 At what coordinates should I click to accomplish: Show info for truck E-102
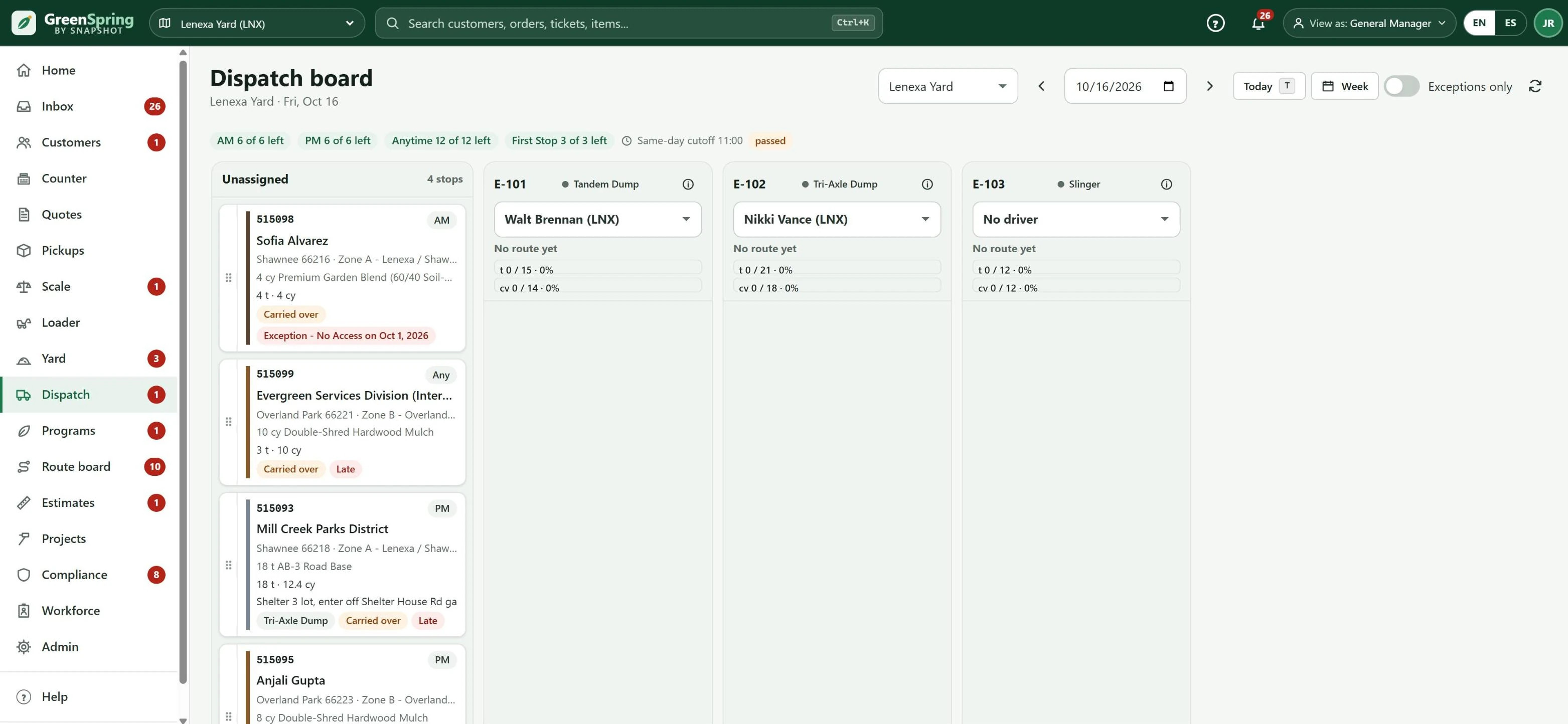[927, 184]
